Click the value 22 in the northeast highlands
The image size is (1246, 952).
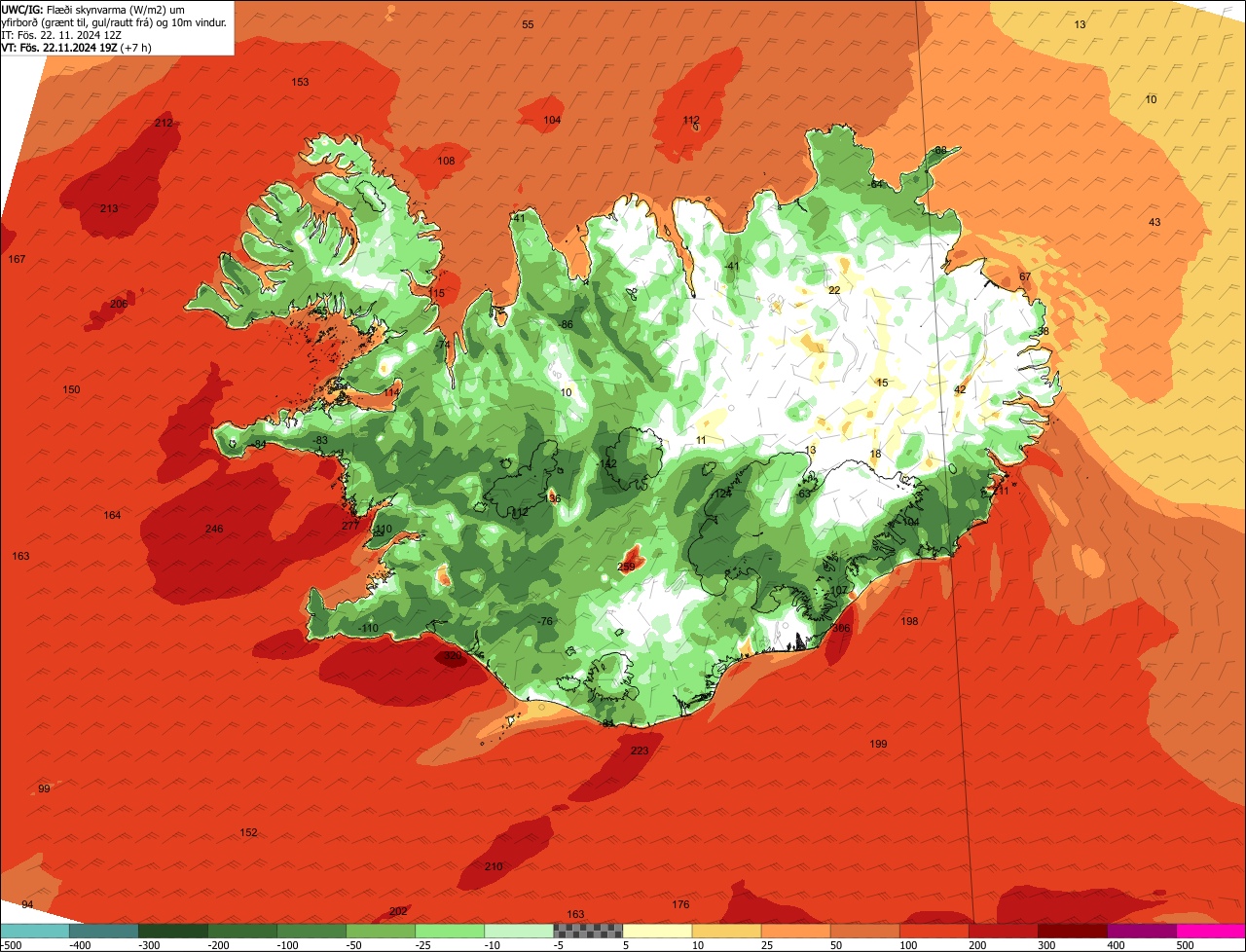coord(834,290)
